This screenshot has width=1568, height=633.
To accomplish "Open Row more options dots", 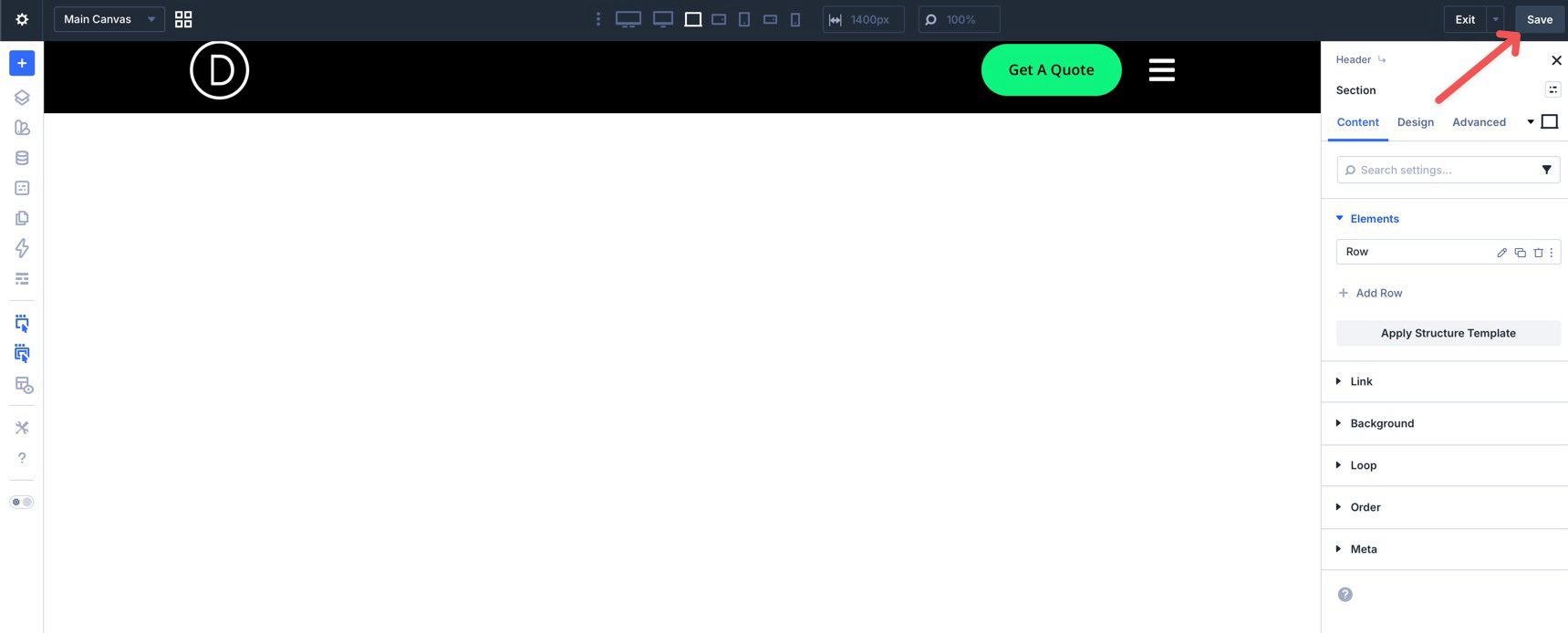I will [x=1551, y=253].
